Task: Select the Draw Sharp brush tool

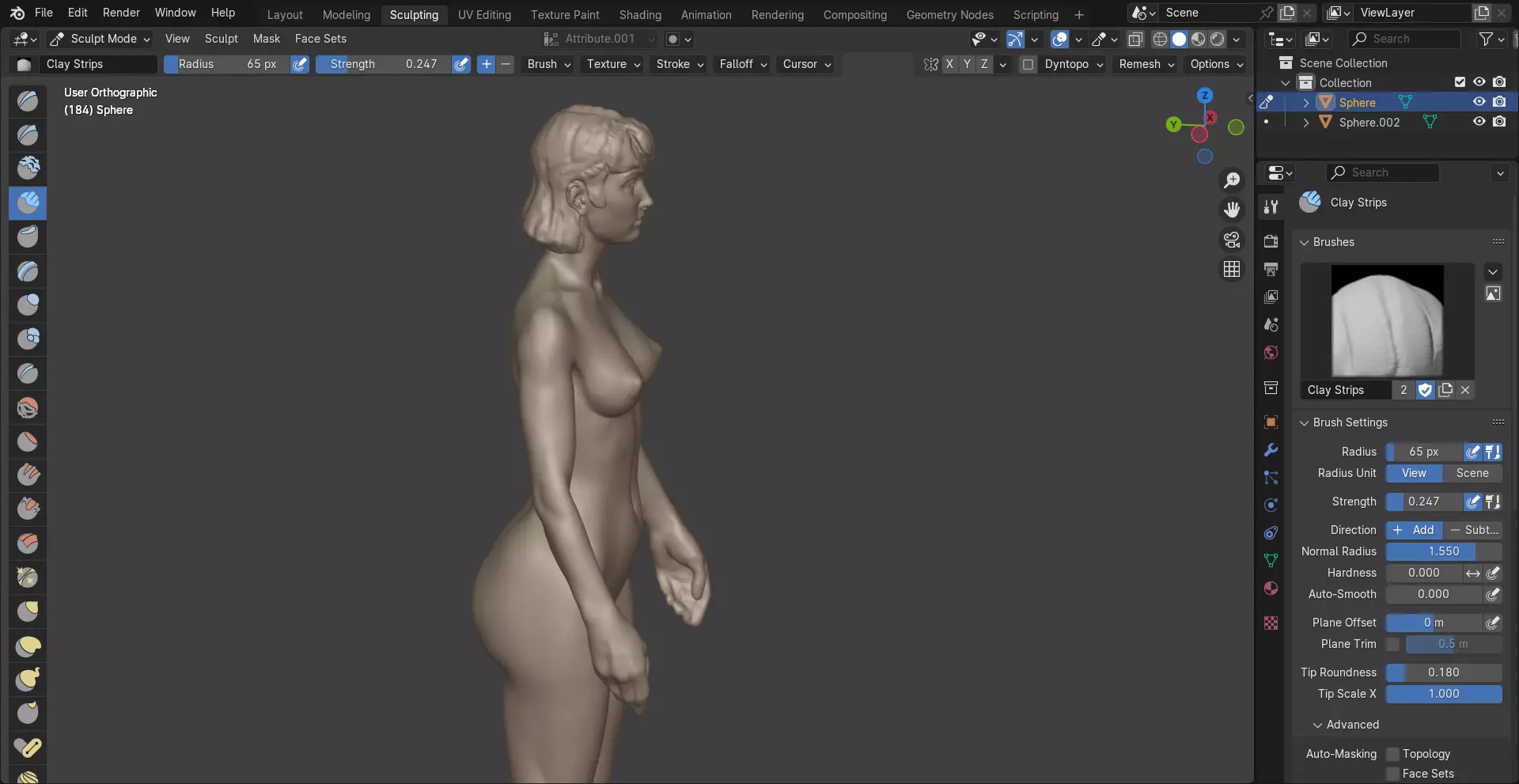Action: (28, 134)
